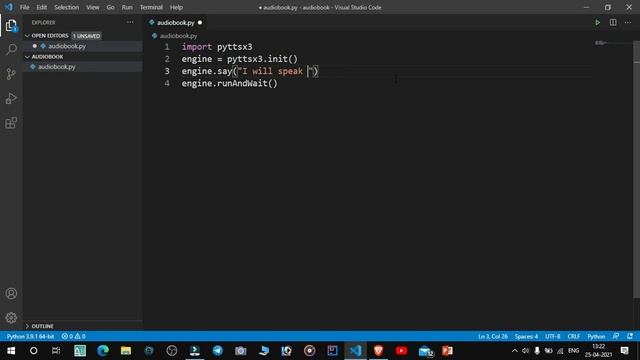Open the Run menu

point(127,7)
